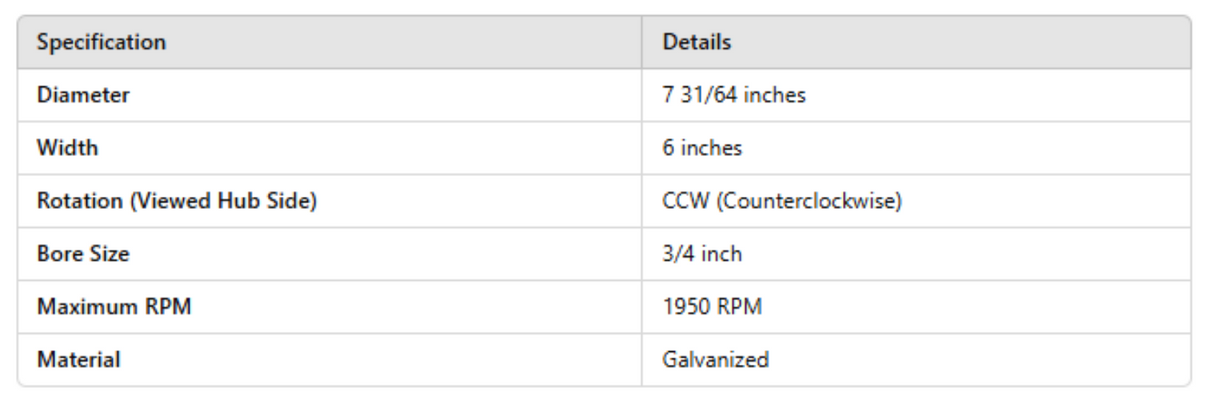Click the 'Galvanized' material value
This screenshot has height=400, width=1214.
pos(715,360)
